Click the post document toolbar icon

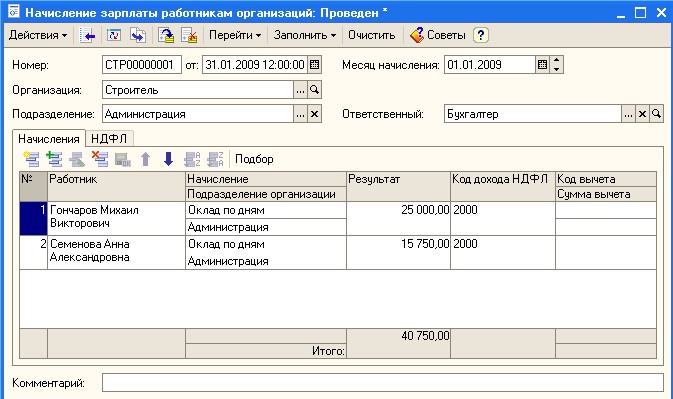click(166, 35)
